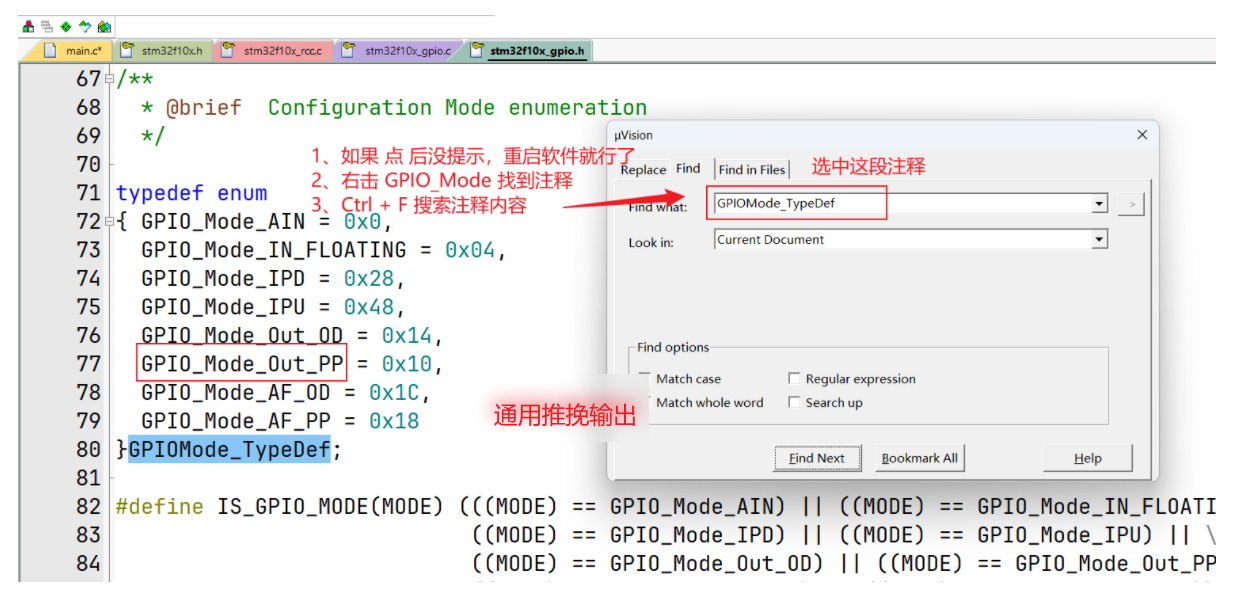Collapse the comment block at line 67
This screenshot has height=614, width=1260.
point(110,79)
